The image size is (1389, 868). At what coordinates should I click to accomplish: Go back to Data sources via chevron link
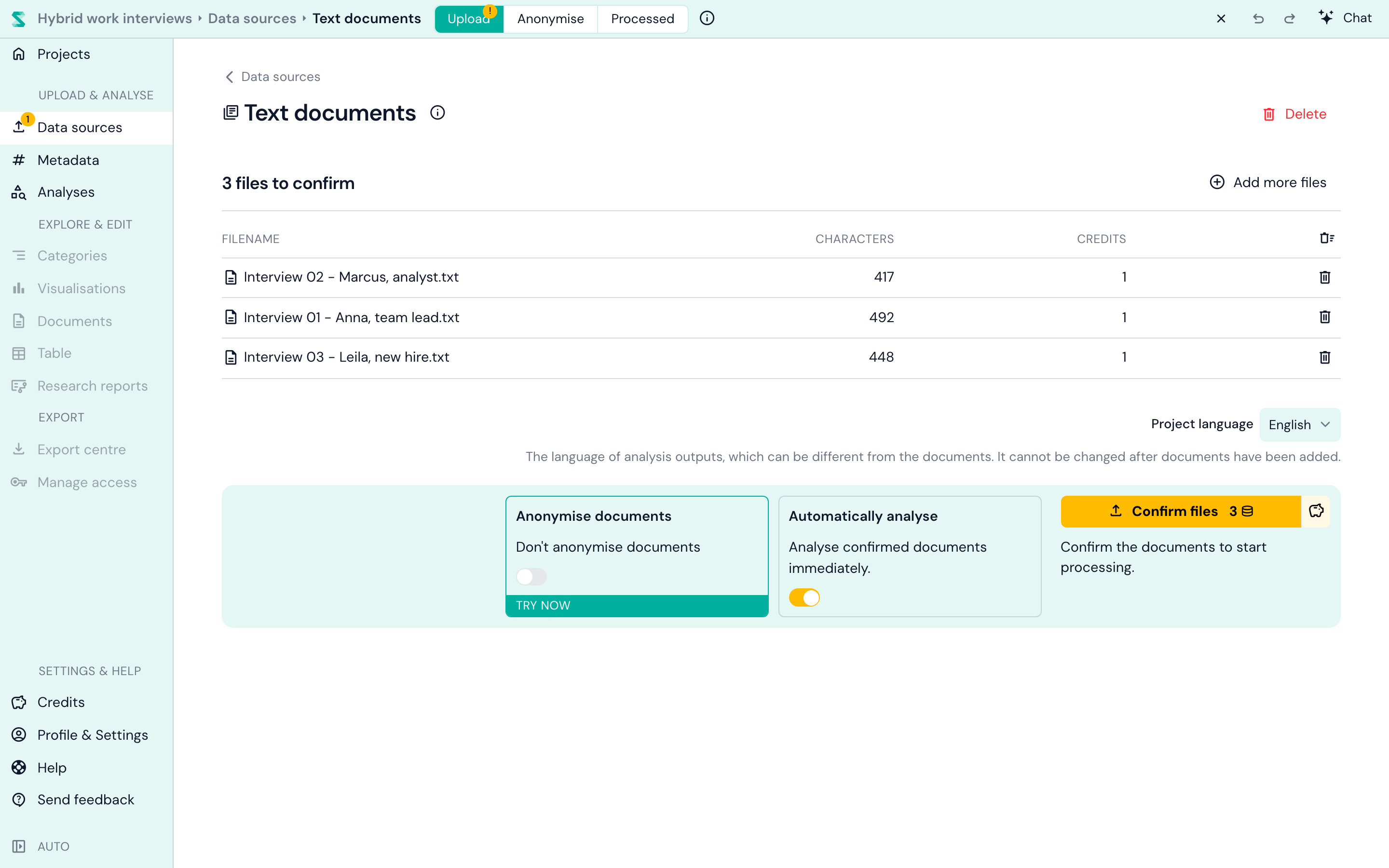(272, 77)
